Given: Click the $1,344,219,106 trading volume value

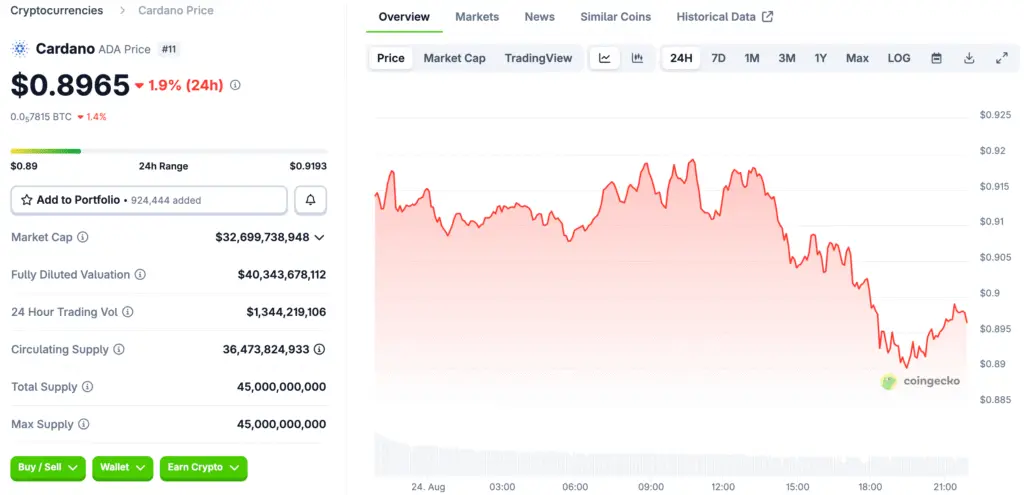Looking at the screenshot, I should coord(286,312).
